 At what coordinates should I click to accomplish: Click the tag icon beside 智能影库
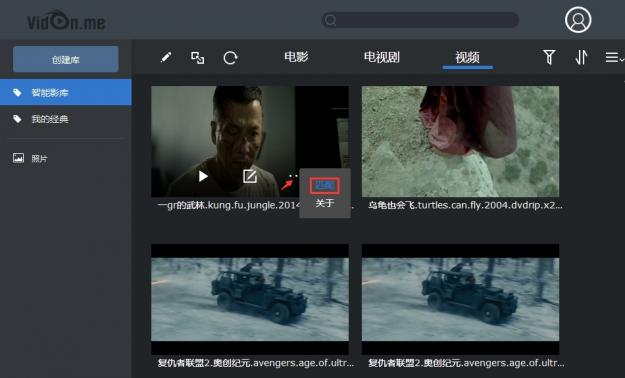click(17, 93)
